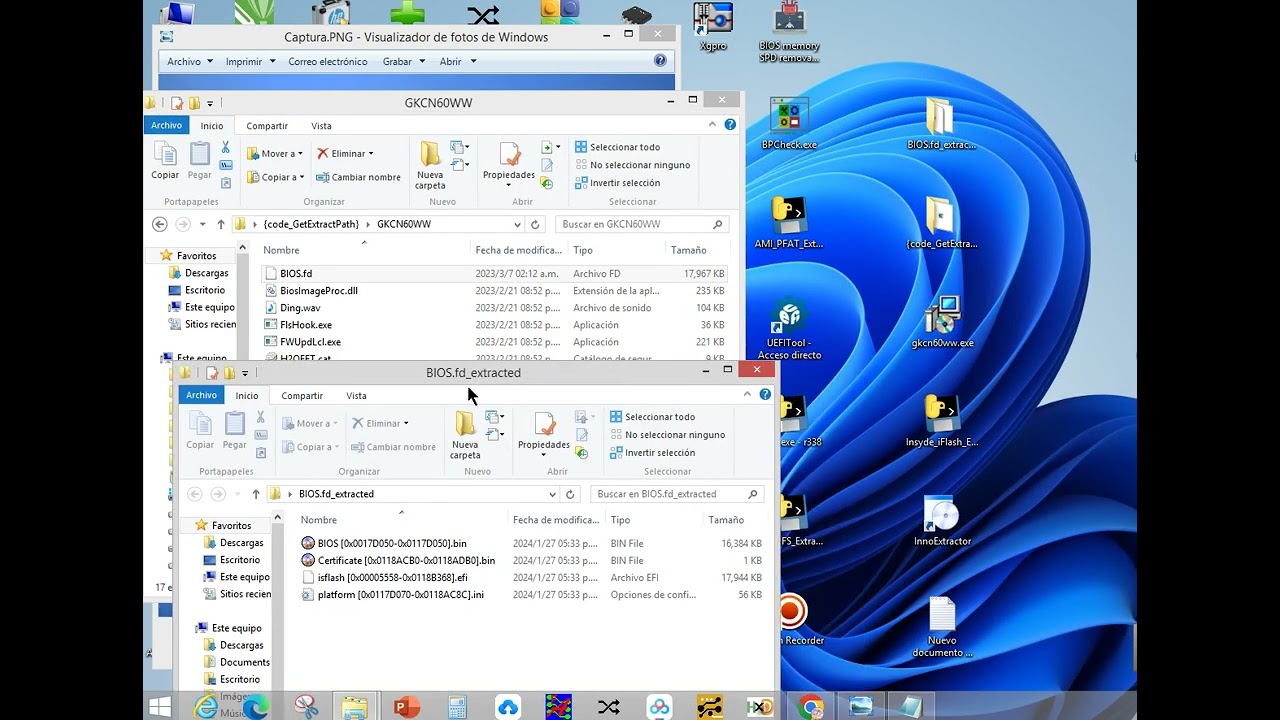Image resolution: width=1280 pixels, height=720 pixels.
Task: Click the Copiar icon in the GKCN60WW ribbon
Action: coord(165,160)
